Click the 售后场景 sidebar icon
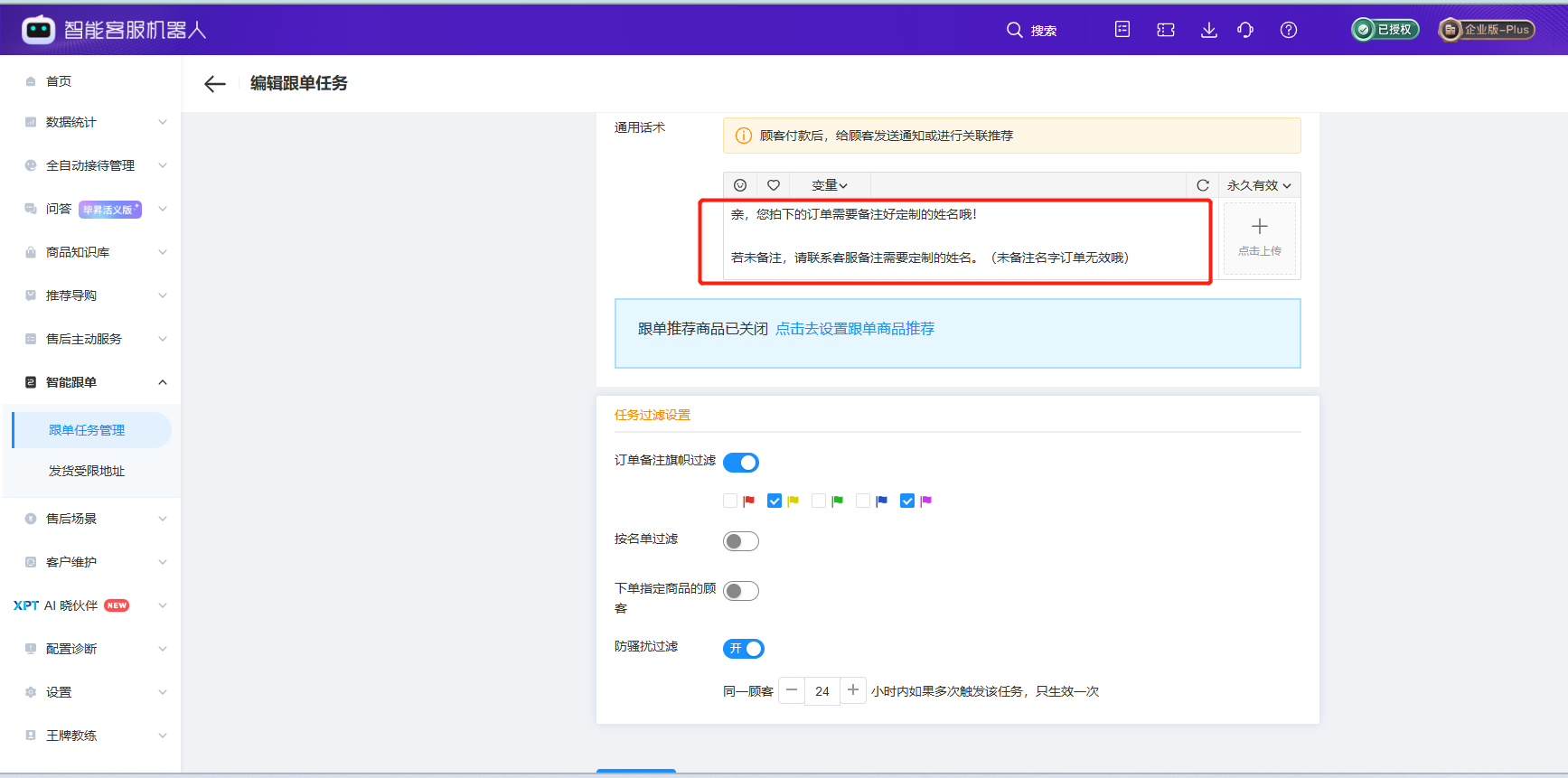The width and height of the screenshot is (1568, 778). coord(31,519)
